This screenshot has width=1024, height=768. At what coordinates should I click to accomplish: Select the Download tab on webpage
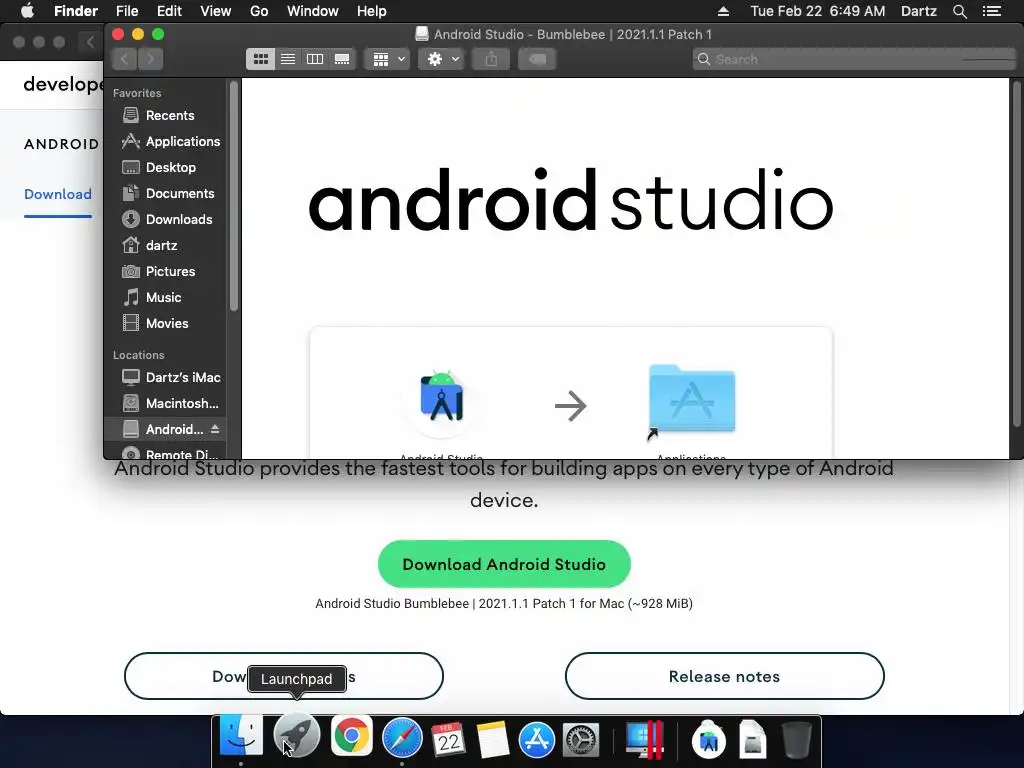point(58,194)
